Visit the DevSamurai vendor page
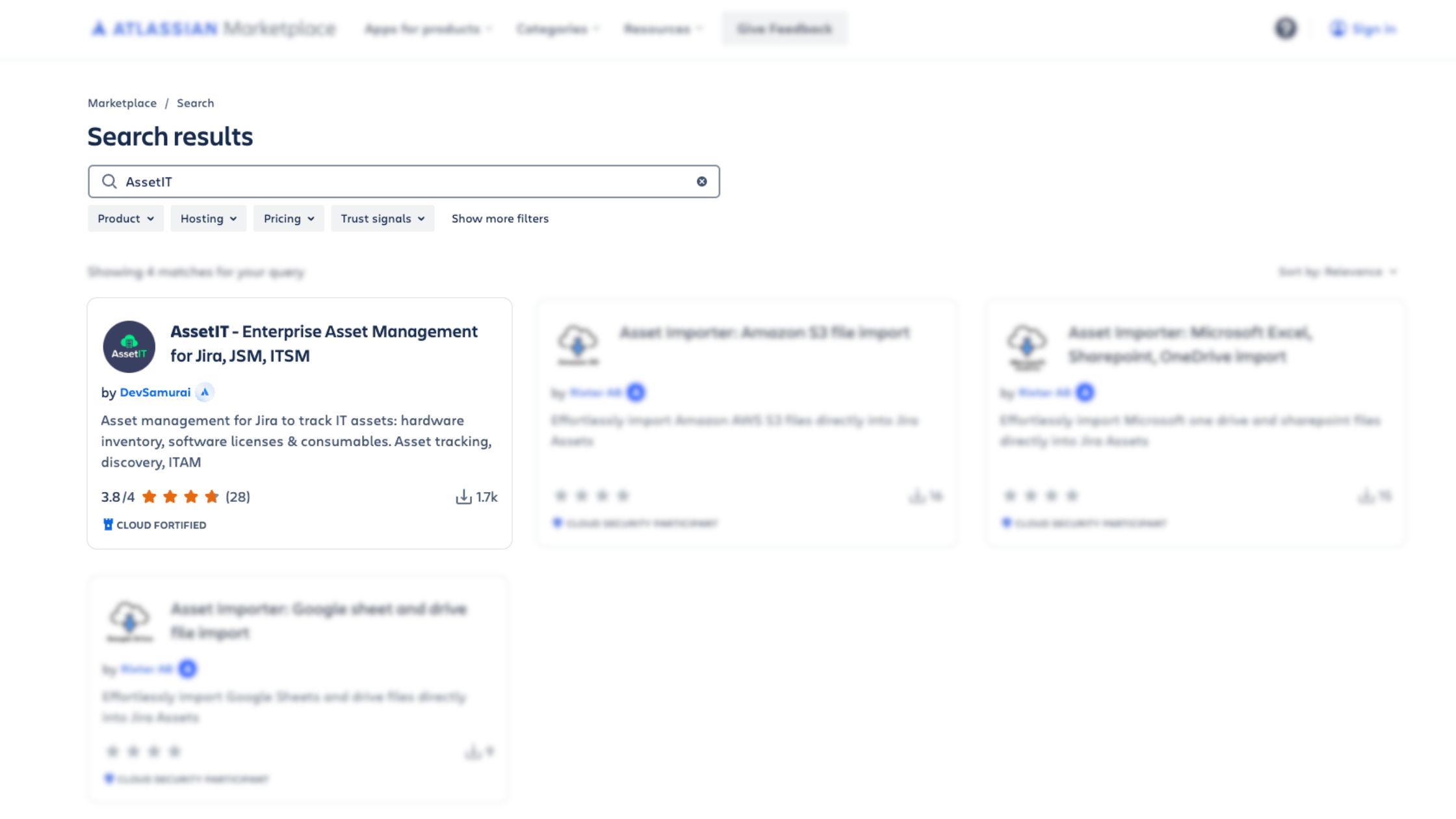The image size is (1456, 819). pos(155,392)
